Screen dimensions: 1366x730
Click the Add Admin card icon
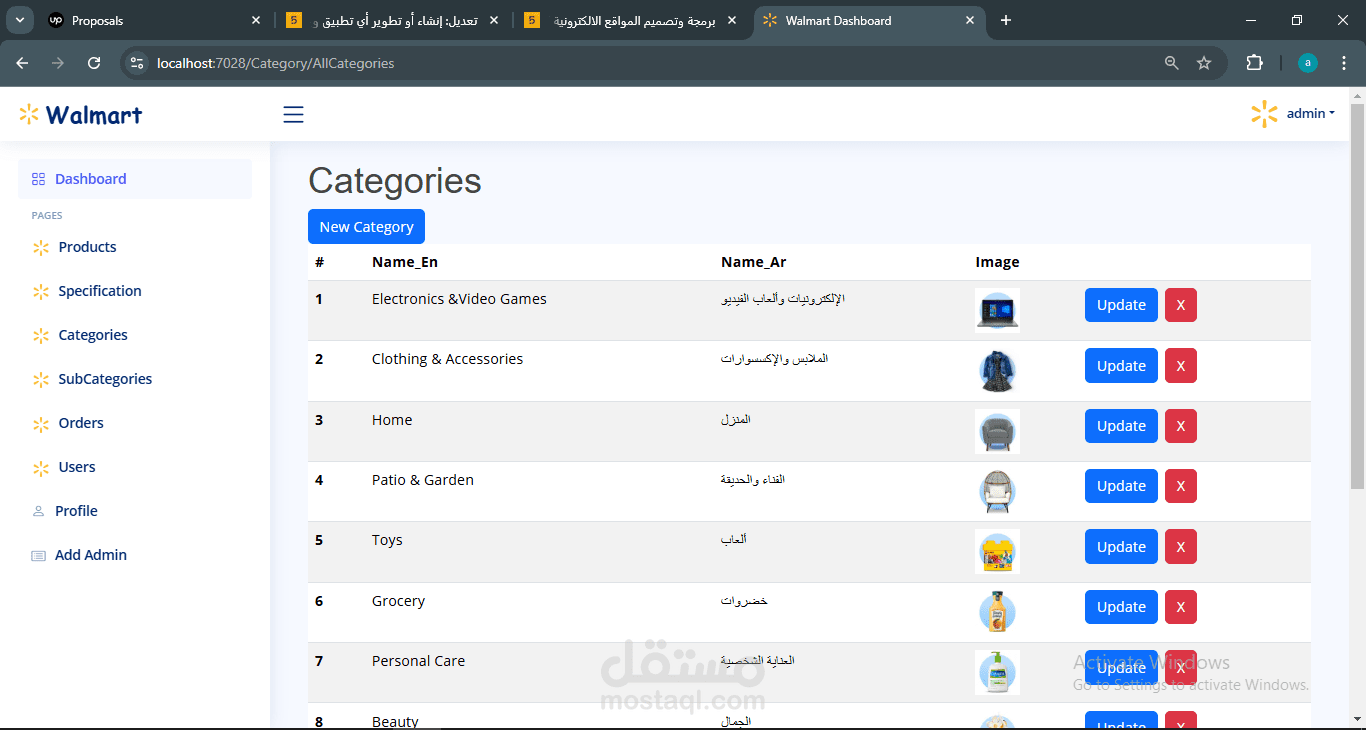[x=37, y=554]
